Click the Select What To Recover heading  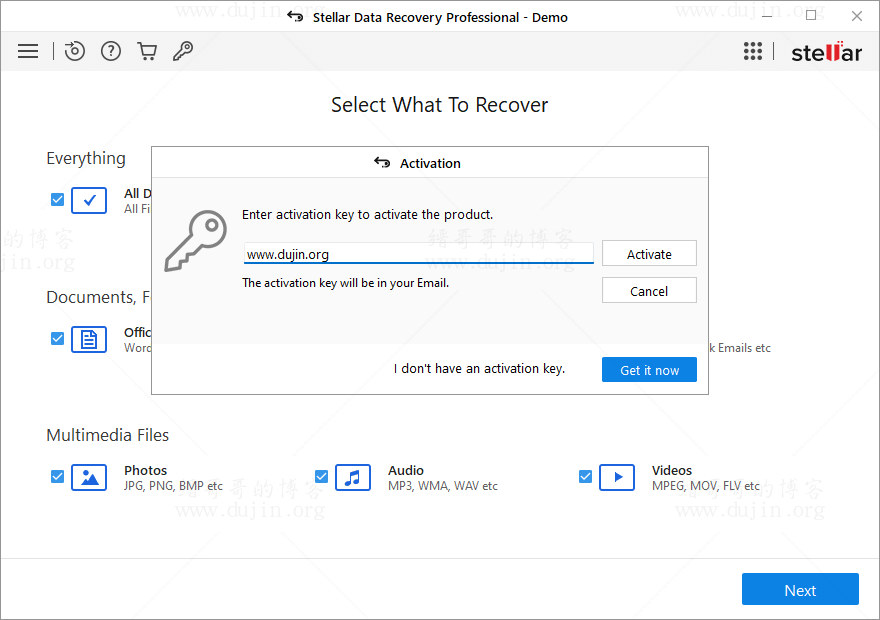pos(439,105)
